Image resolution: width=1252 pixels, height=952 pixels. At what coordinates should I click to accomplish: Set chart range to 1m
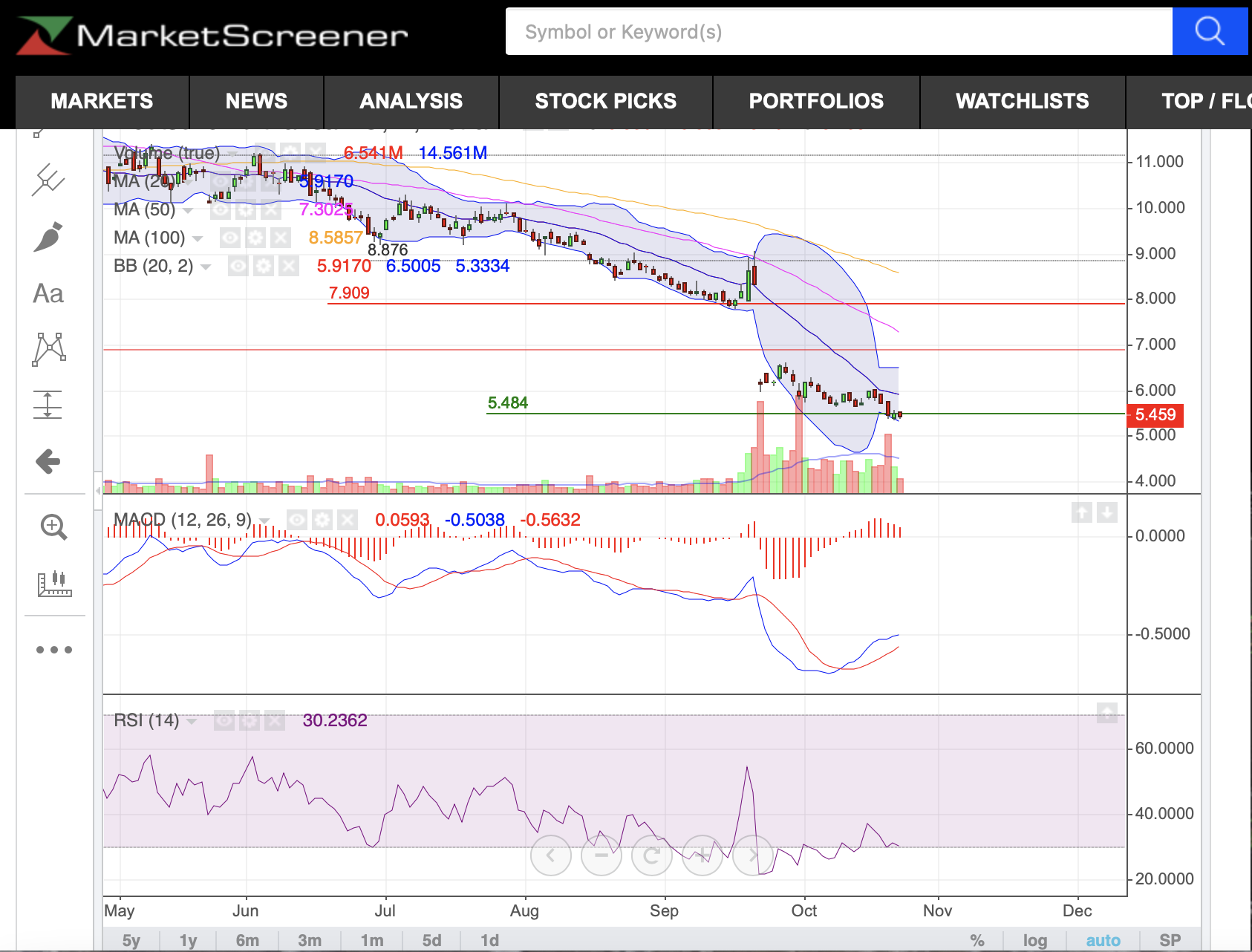[x=372, y=940]
